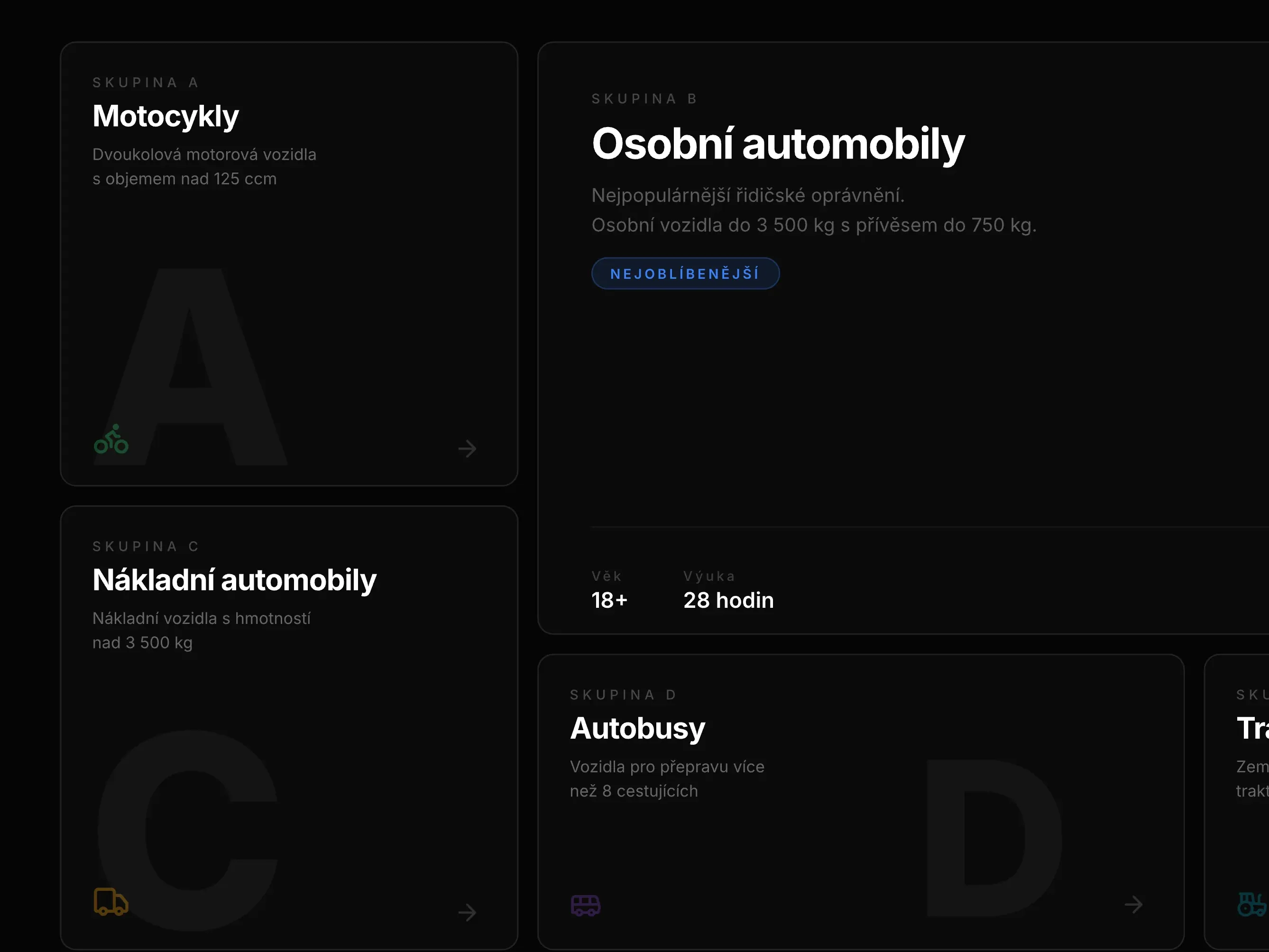Click arrow in Motocykly card
Viewport: 1269px width, 952px height.
tap(467, 449)
